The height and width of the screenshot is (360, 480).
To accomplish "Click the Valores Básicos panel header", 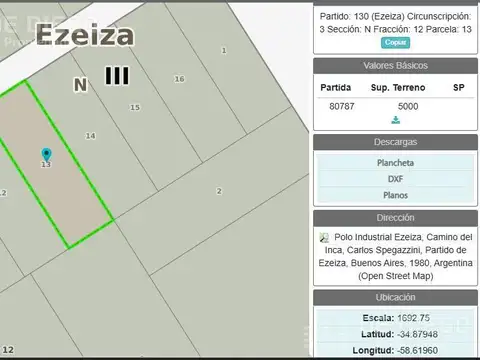I will tap(395, 66).
